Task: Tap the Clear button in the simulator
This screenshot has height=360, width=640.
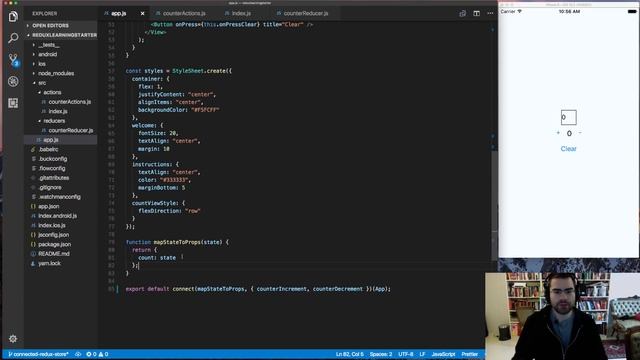Action: pyautogui.click(x=568, y=149)
